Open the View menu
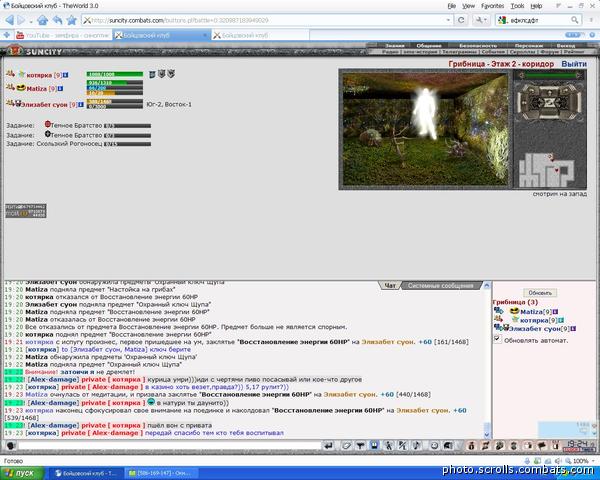 tap(468, 6)
